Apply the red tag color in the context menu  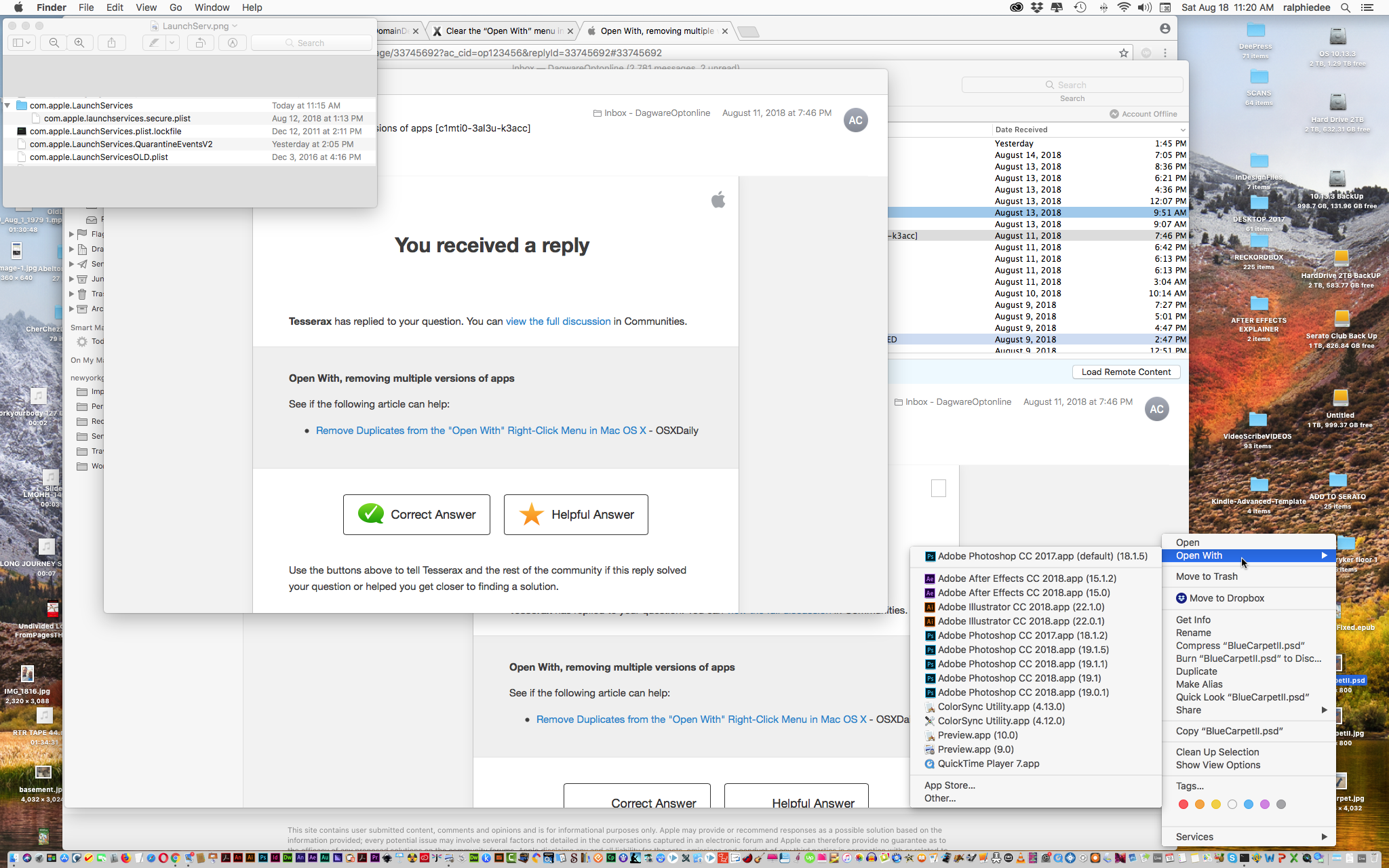click(1183, 804)
